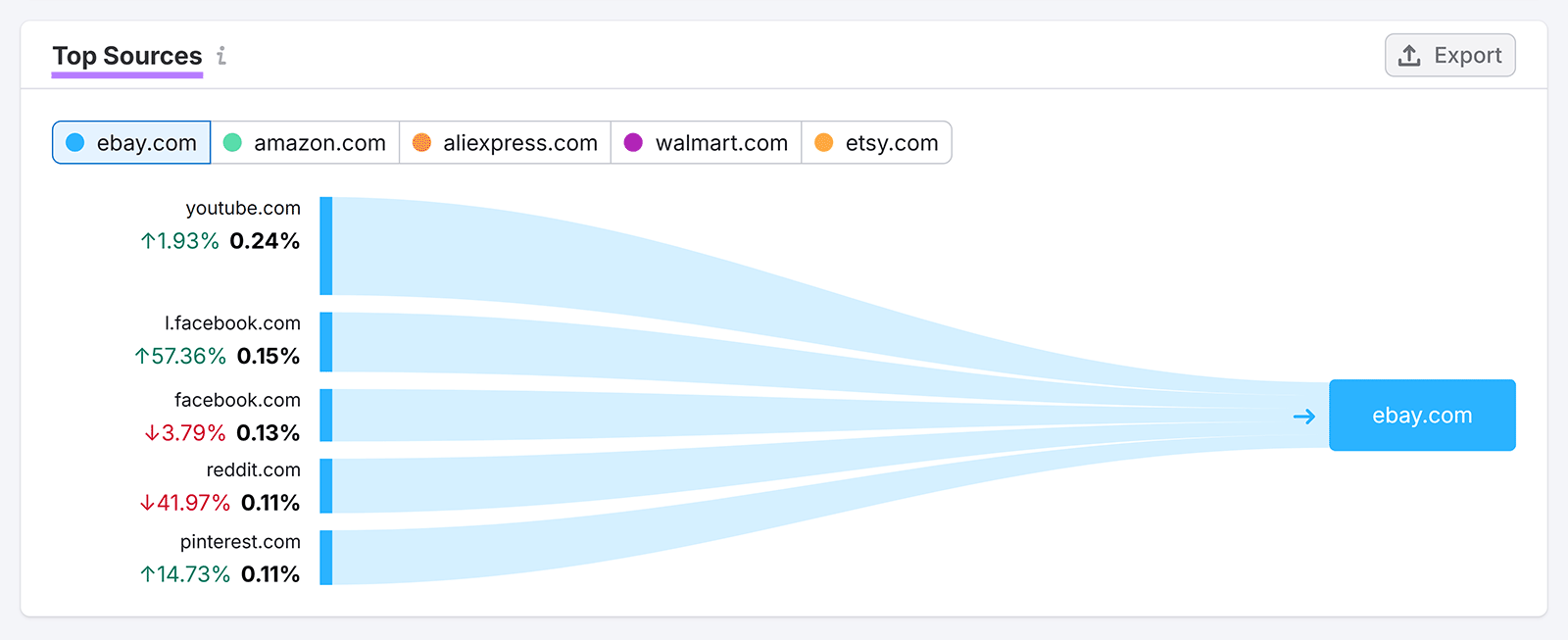Open the youtube.com source link

pyautogui.click(x=242, y=208)
